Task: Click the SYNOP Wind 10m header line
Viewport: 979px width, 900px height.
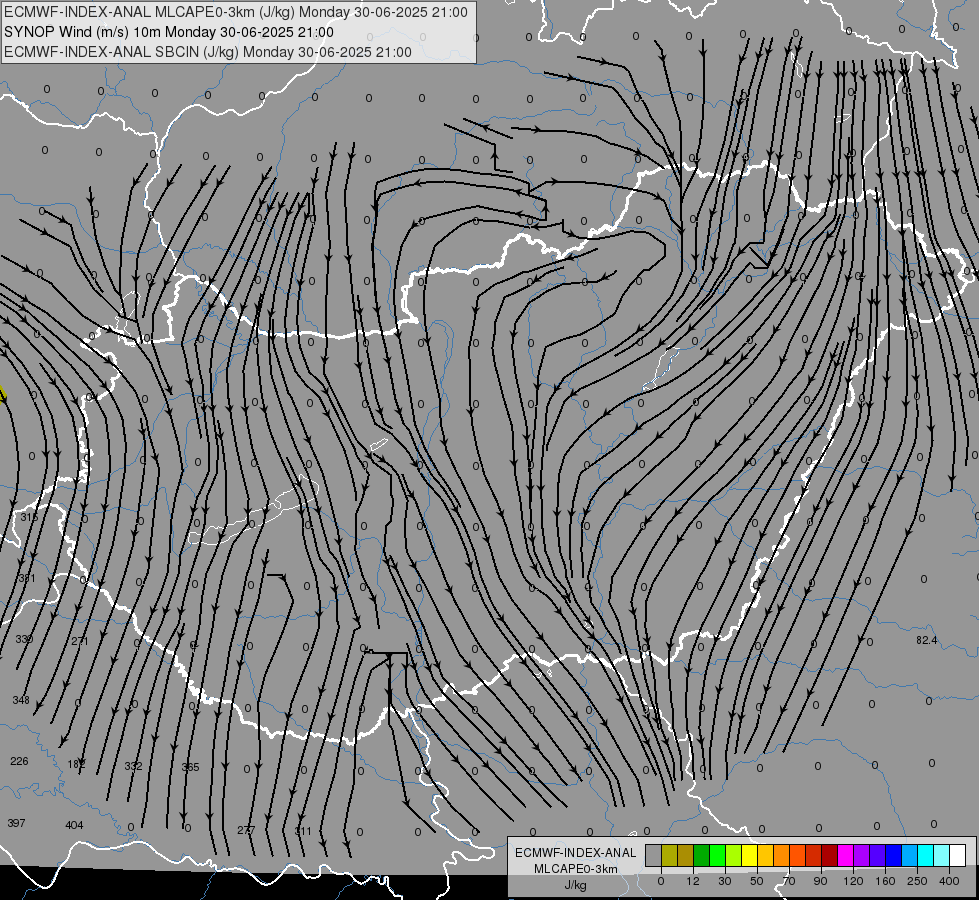Action: 169,32
